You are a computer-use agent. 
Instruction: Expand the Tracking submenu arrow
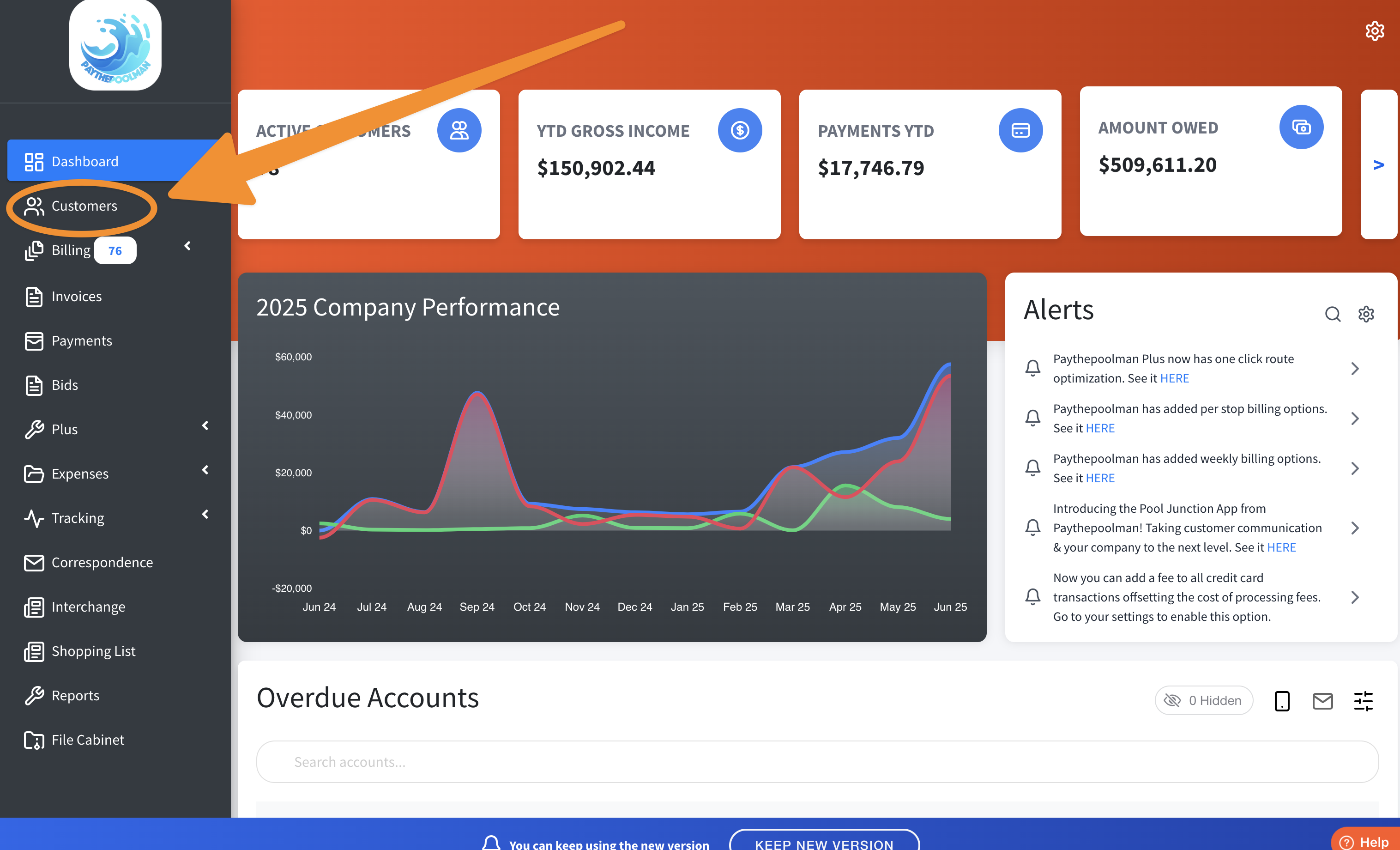pyautogui.click(x=205, y=514)
